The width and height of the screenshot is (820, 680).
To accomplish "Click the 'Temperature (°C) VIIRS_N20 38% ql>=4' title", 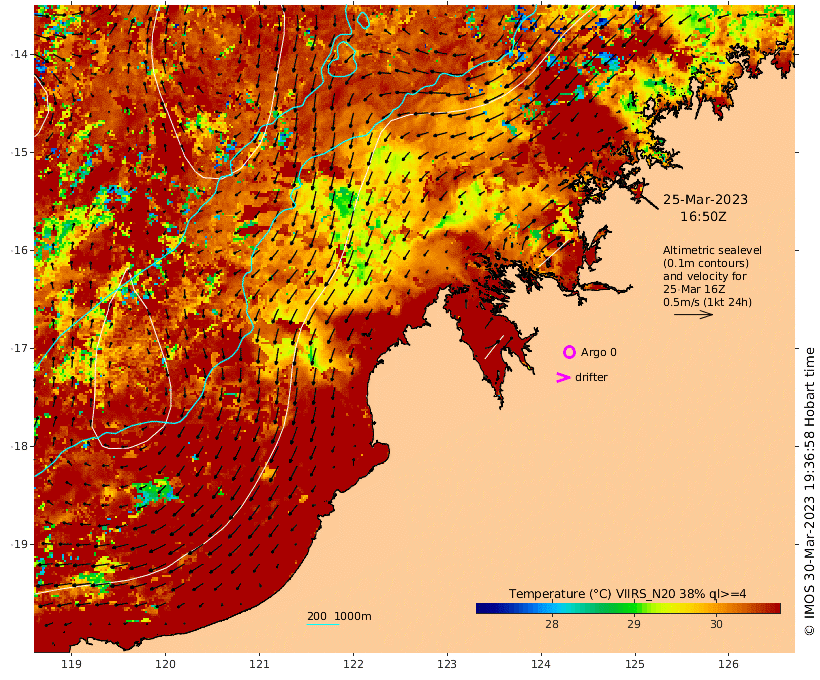I will point(627,594).
